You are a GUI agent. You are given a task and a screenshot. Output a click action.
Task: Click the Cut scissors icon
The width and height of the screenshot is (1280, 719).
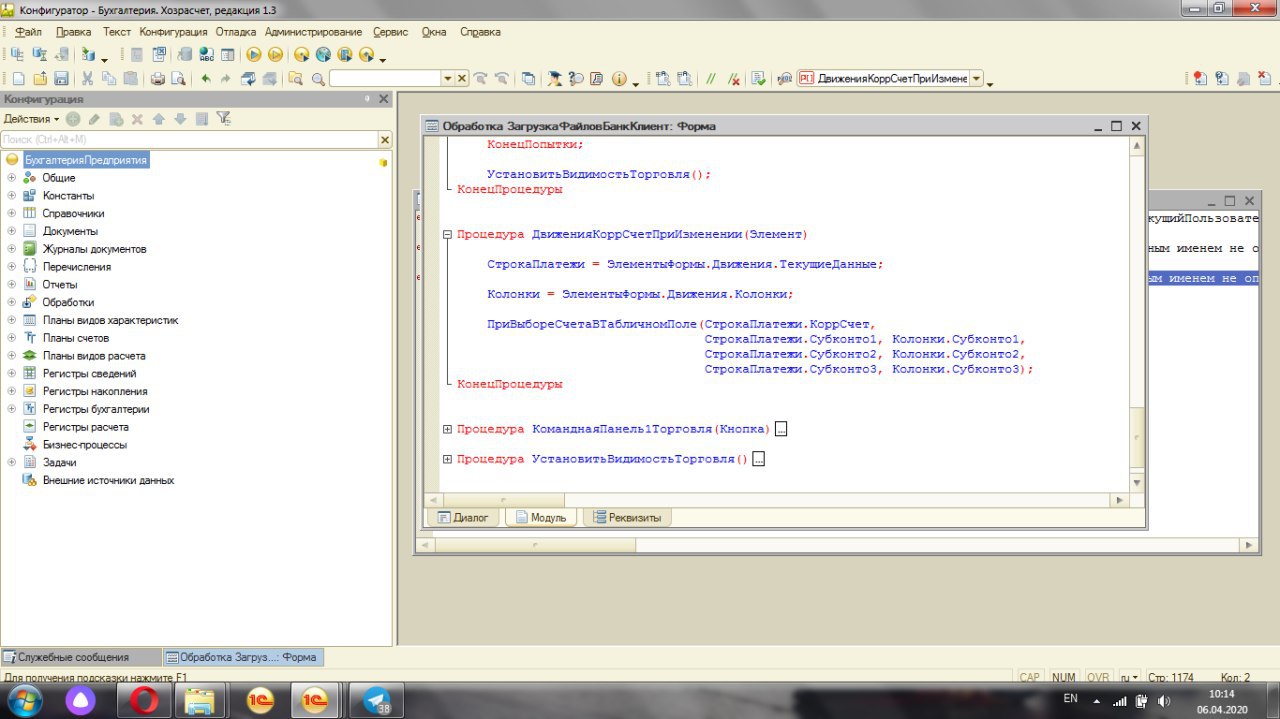tap(87, 78)
